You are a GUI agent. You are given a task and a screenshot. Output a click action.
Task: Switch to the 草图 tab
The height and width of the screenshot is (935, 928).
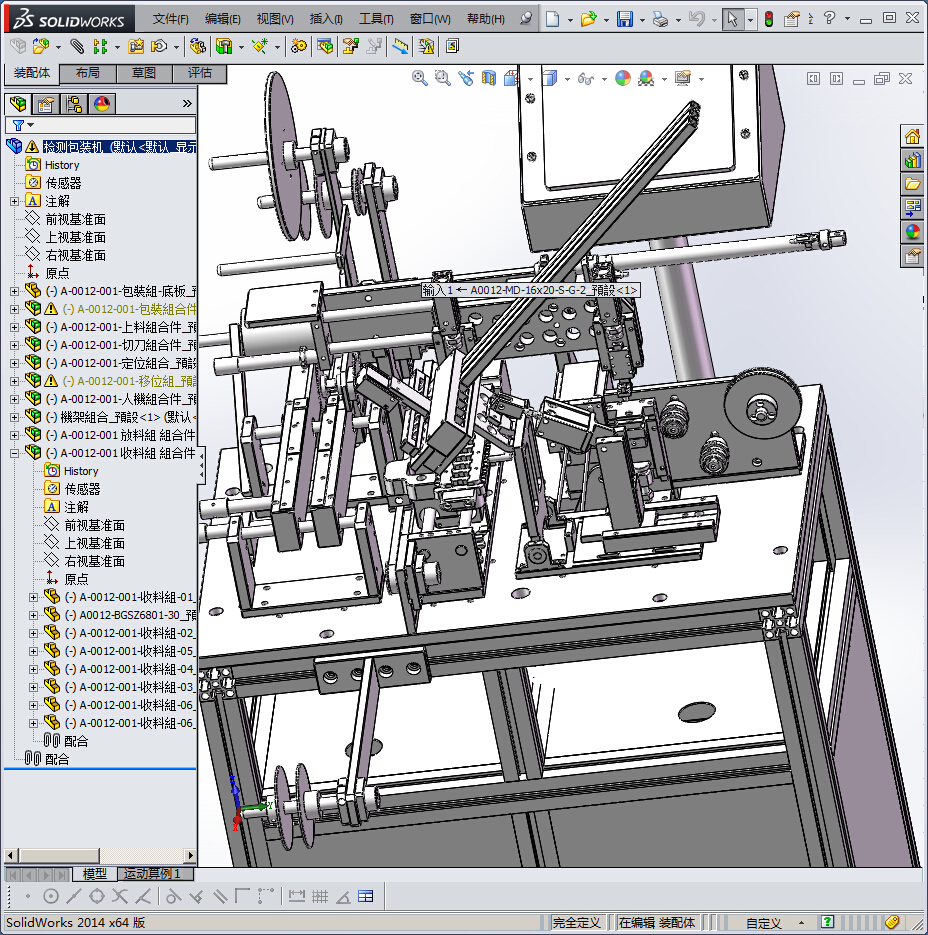pos(143,73)
